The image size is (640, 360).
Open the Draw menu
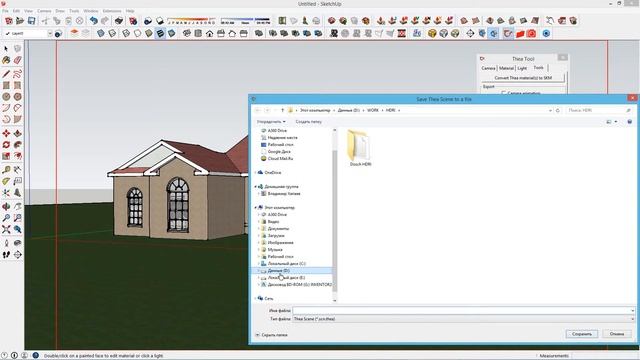pyautogui.click(x=60, y=11)
